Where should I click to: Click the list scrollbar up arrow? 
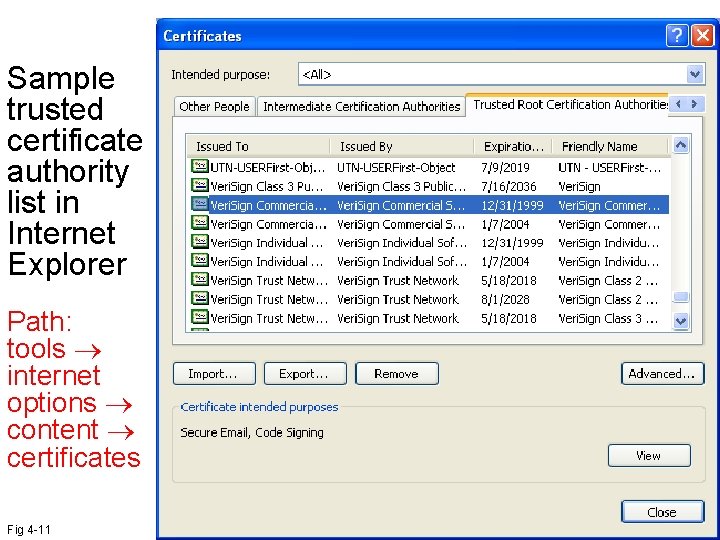tap(681, 145)
